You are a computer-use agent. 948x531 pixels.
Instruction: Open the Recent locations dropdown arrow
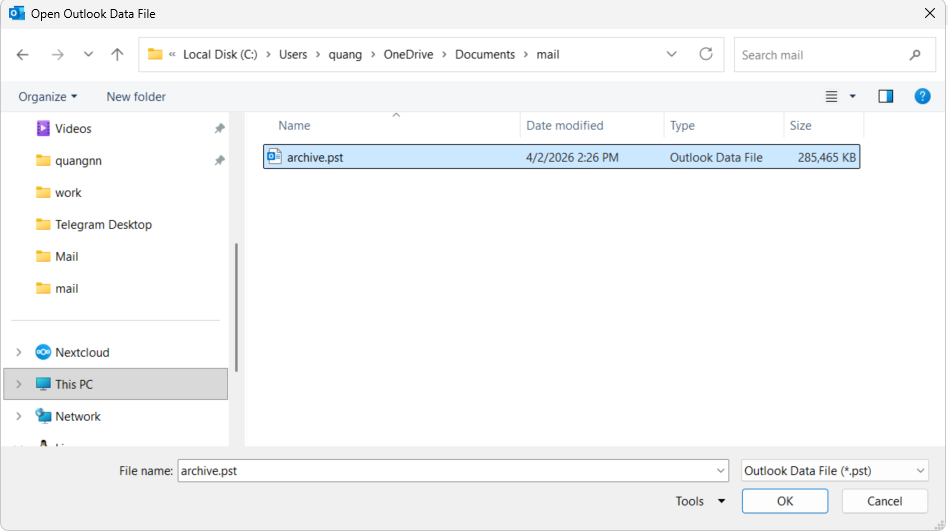coord(88,54)
